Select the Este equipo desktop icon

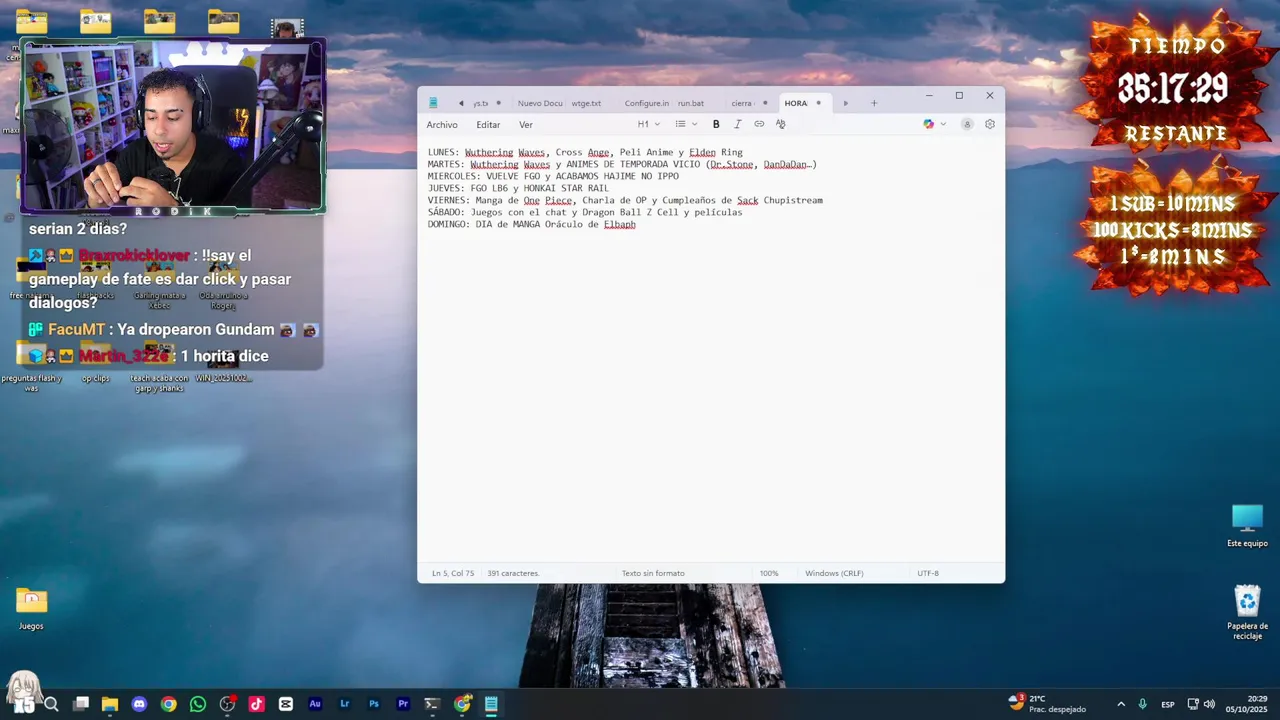1247,526
